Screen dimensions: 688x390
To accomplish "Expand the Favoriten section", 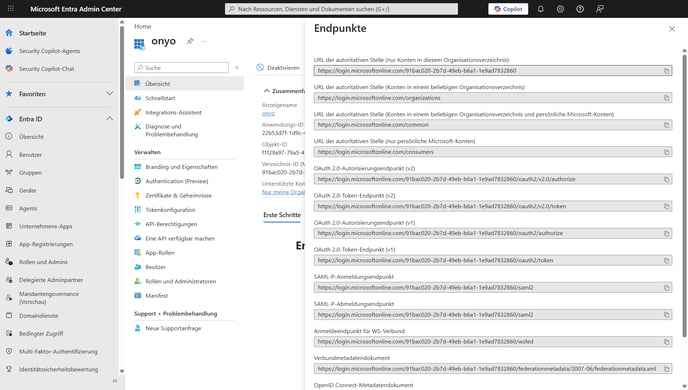I will pyautogui.click(x=109, y=93).
